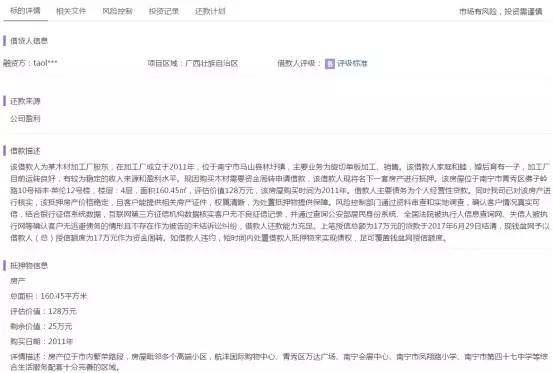View the 投资记录 tab
The image size is (553, 373).
click(x=164, y=11)
